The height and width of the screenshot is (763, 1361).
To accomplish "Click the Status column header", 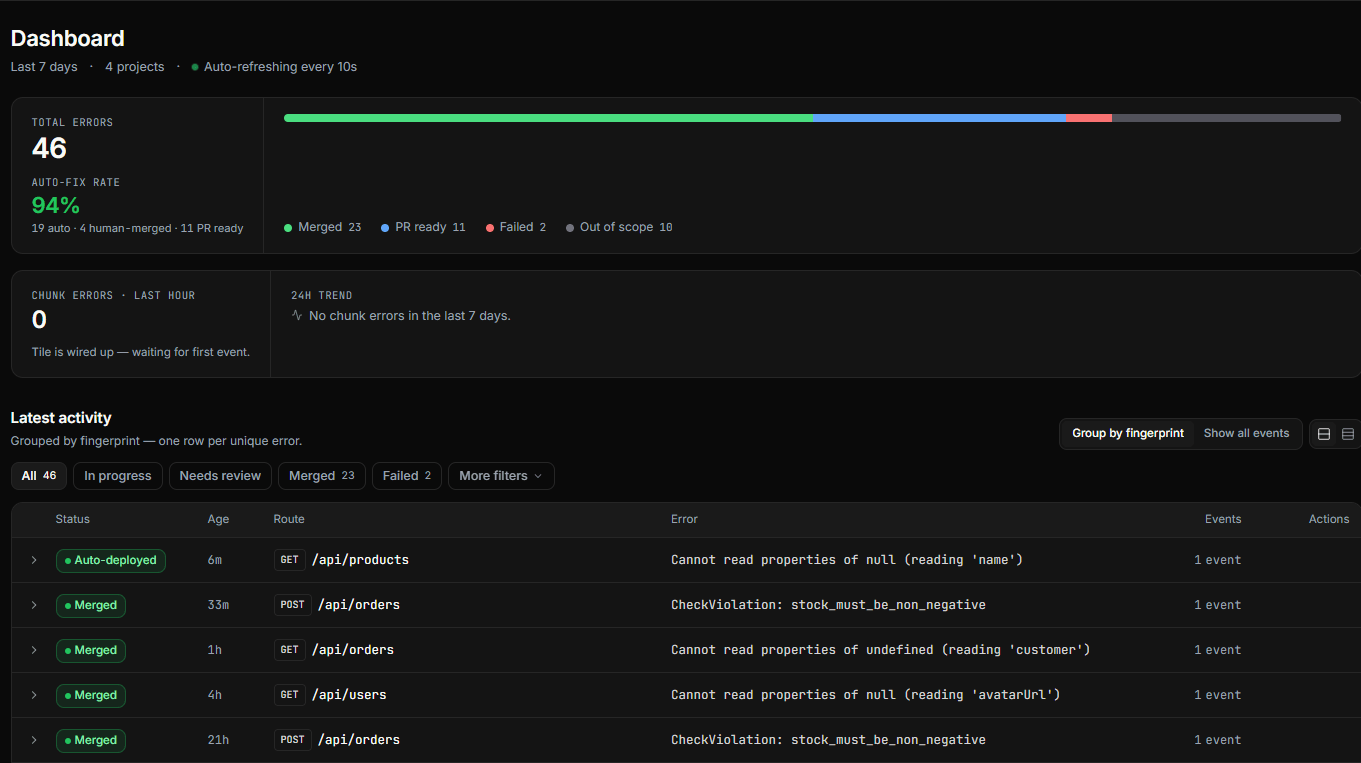I will 73,519.
